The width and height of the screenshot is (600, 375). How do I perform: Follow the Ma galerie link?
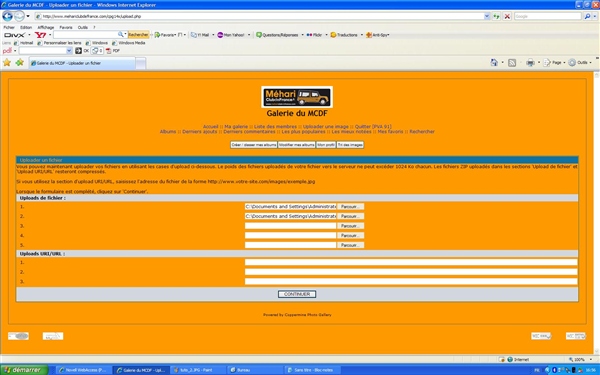coord(236,127)
